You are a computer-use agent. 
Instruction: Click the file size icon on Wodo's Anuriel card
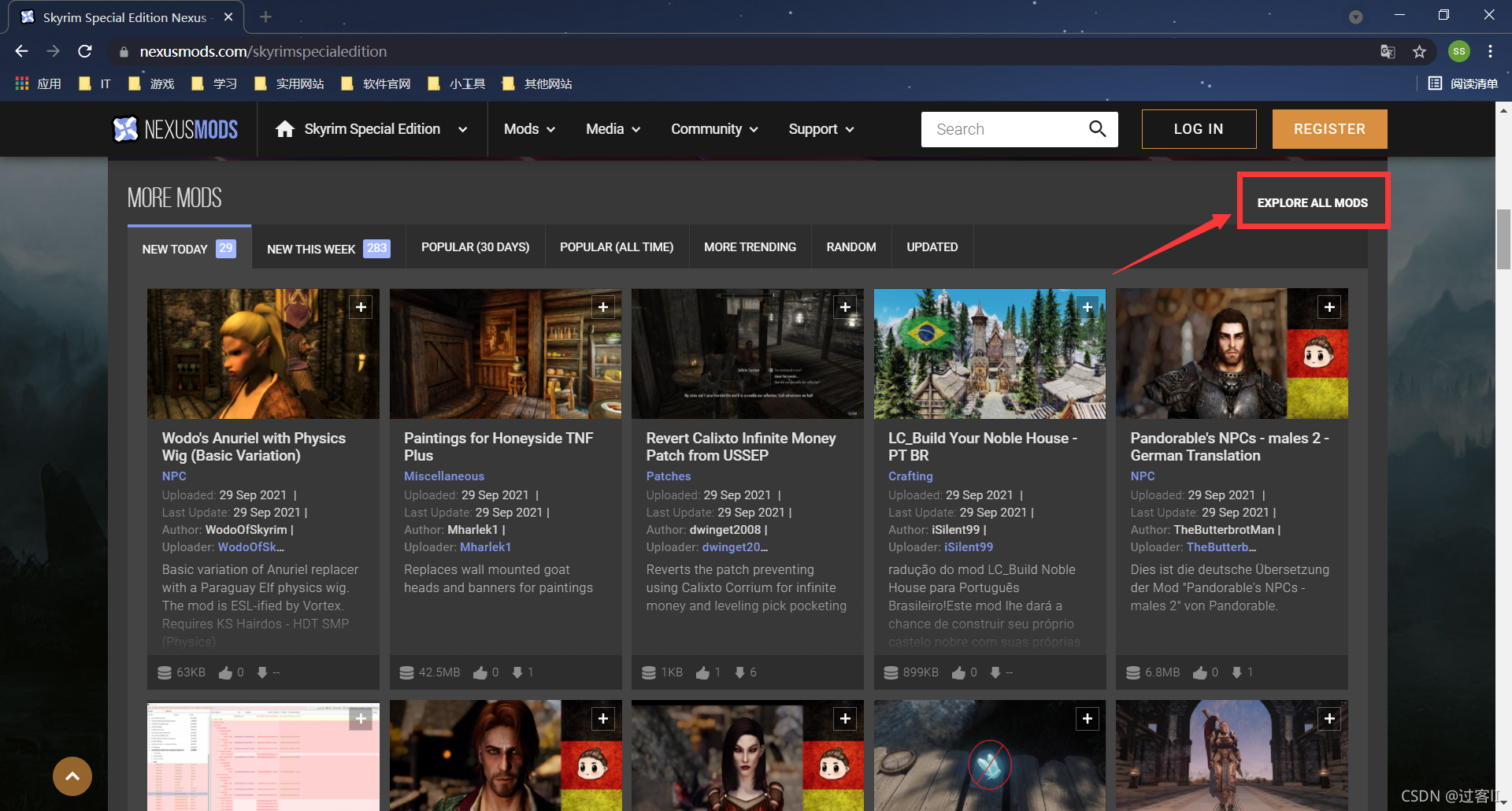[165, 672]
